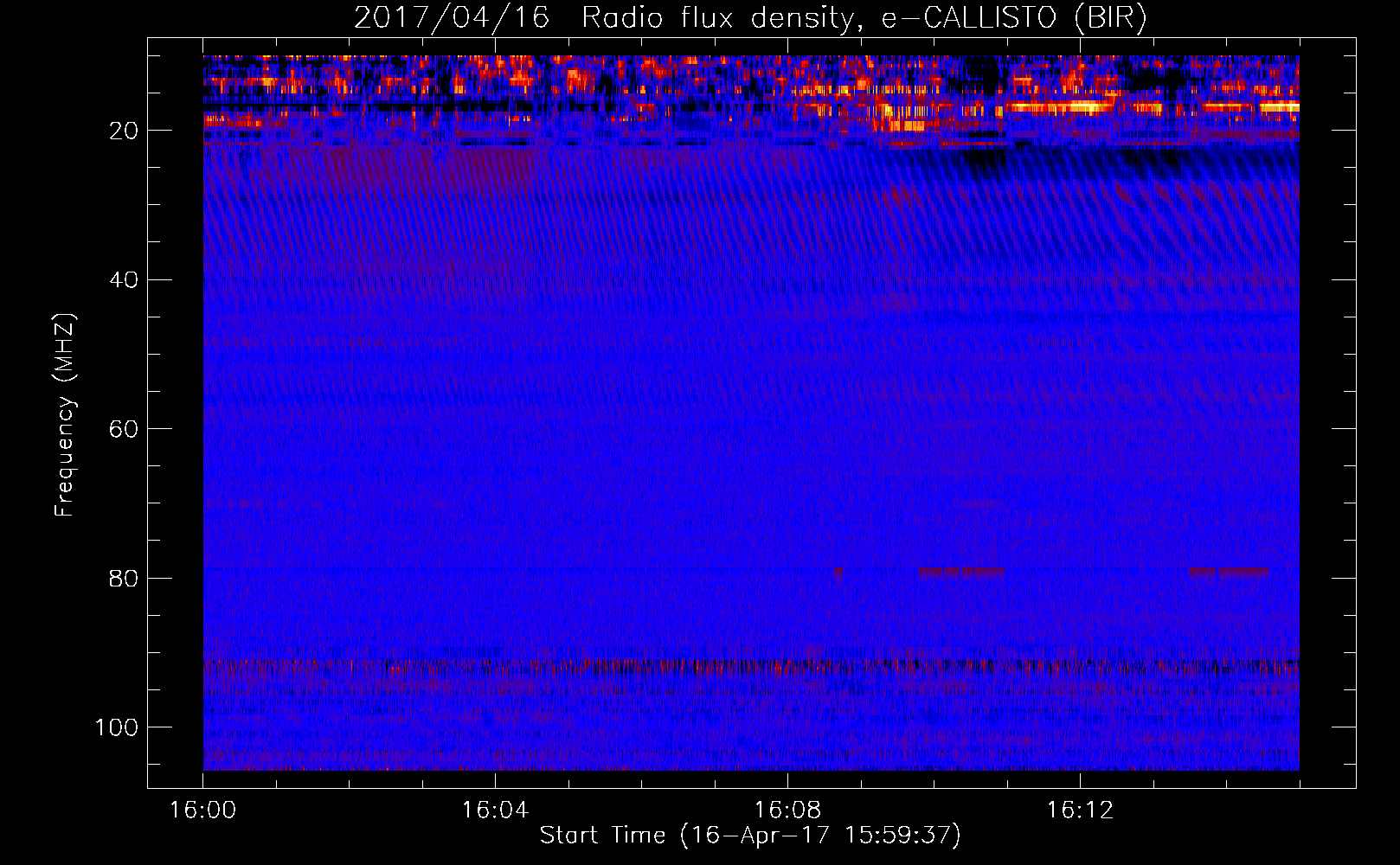Viewport: 1400px width, 865px height.
Task: Click the '40' frequency tick label
Action: click(x=124, y=280)
